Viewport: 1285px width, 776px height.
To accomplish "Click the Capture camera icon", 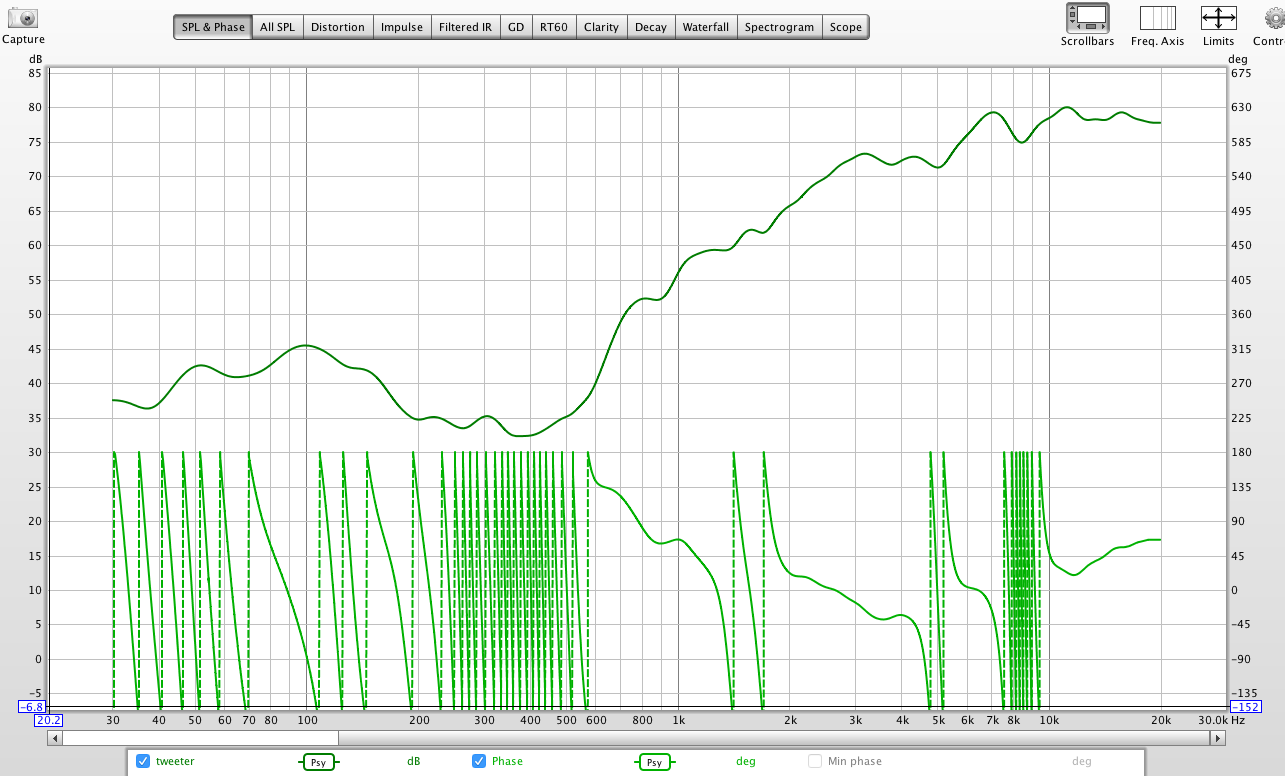I will pos(23,17).
